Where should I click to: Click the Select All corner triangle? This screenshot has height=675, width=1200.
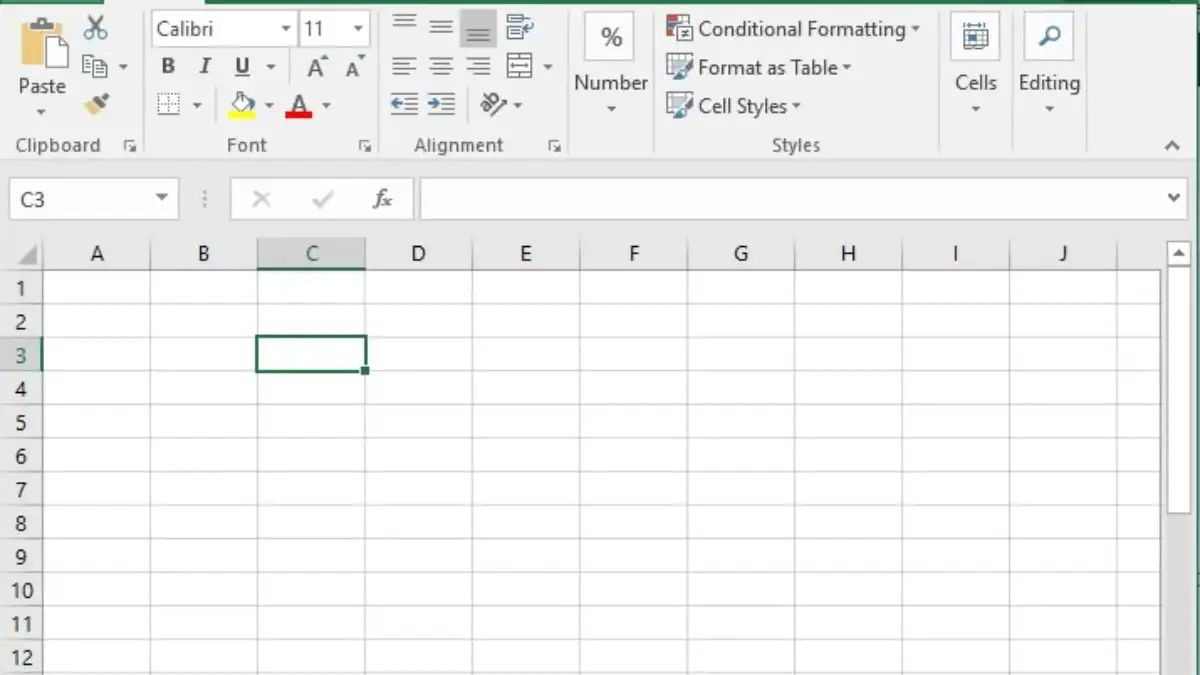pyautogui.click(x=27, y=254)
